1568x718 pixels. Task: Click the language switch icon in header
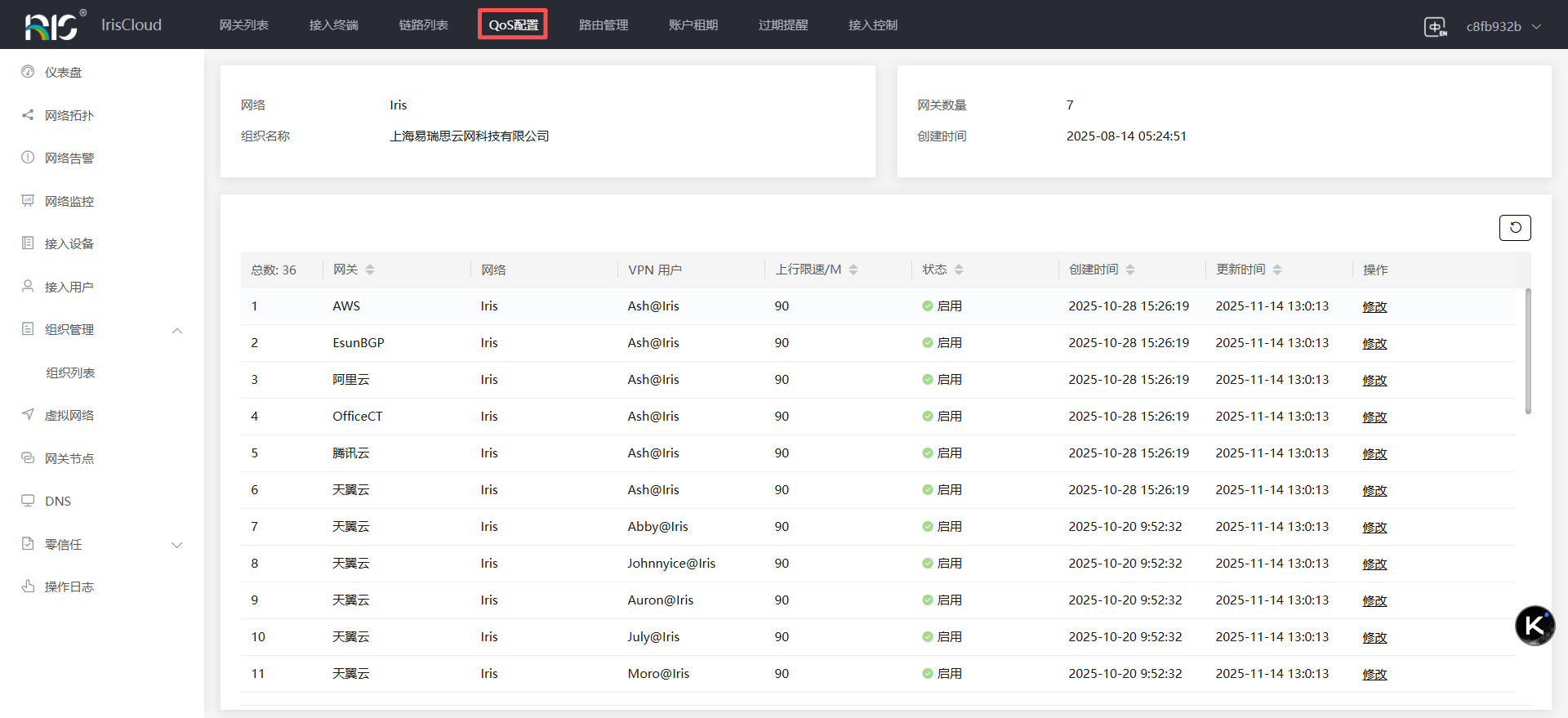(1435, 26)
